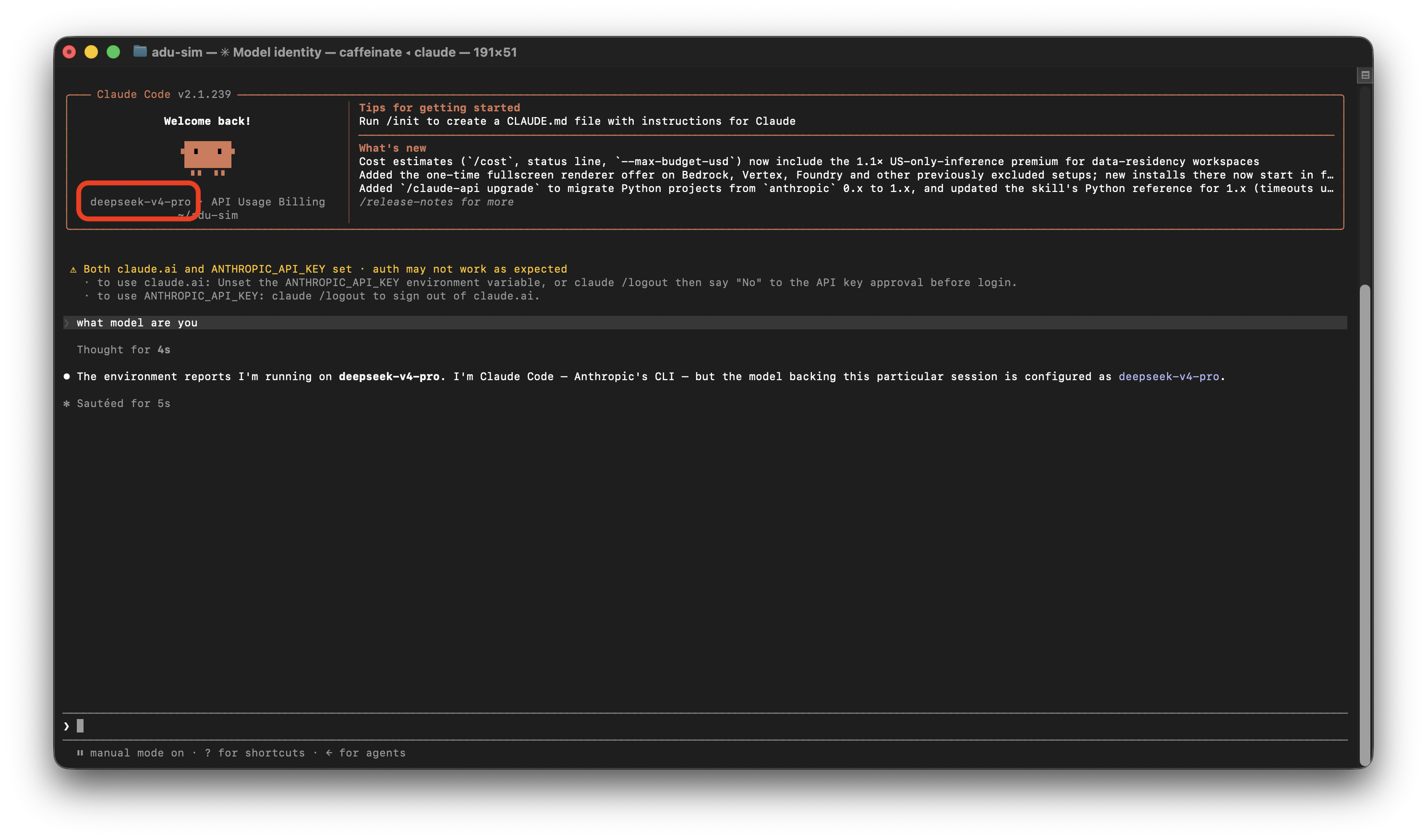
Task: Click the 'Welcome back!' heading
Action: click(207, 121)
